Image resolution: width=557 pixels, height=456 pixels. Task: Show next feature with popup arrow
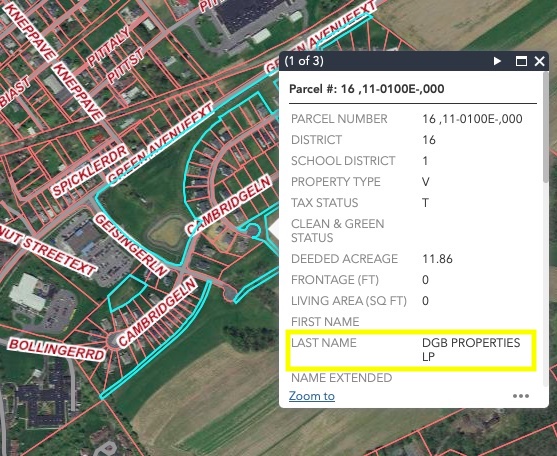497,61
